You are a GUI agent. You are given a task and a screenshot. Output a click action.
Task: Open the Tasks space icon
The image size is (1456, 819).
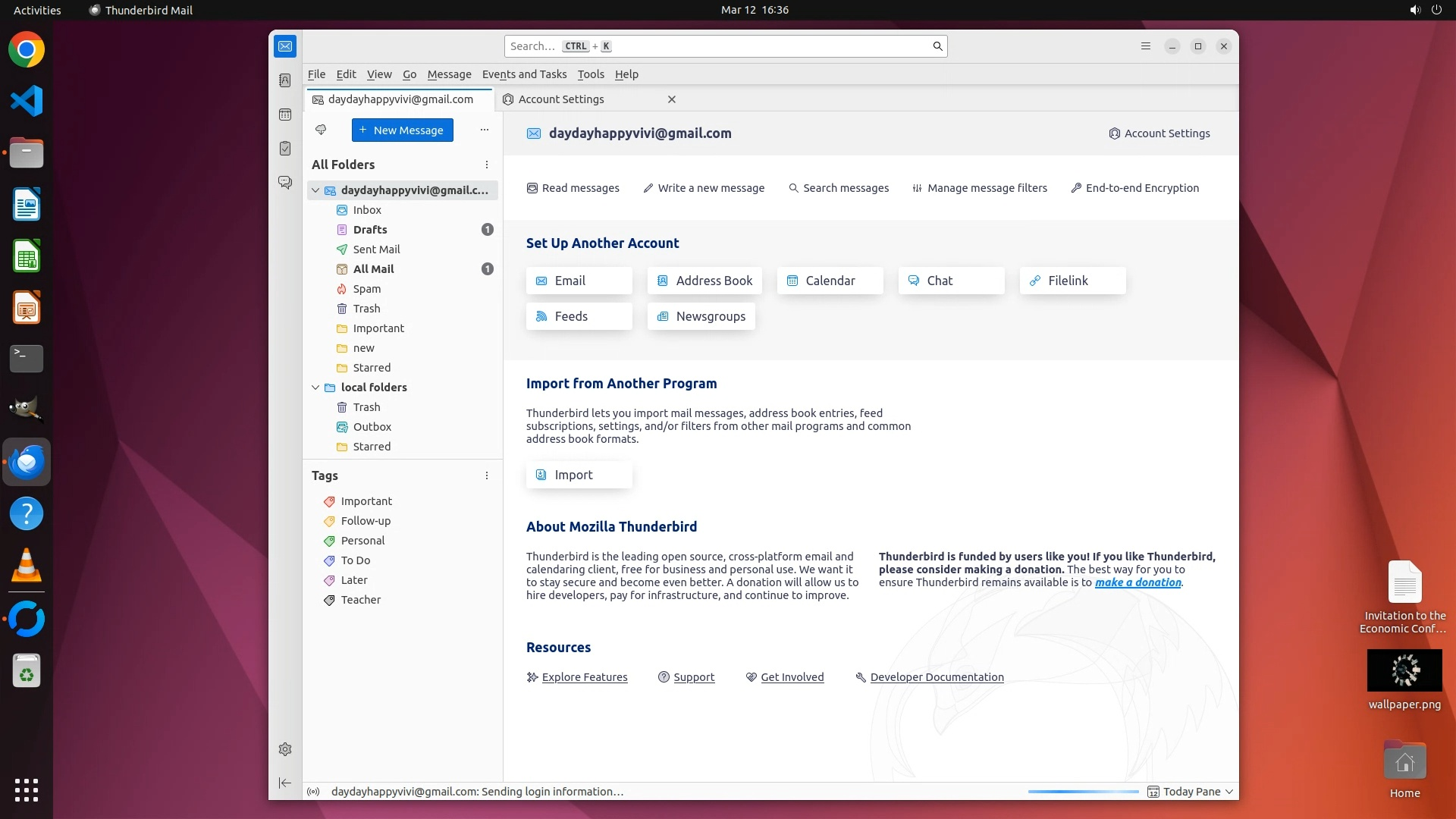[285, 149]
